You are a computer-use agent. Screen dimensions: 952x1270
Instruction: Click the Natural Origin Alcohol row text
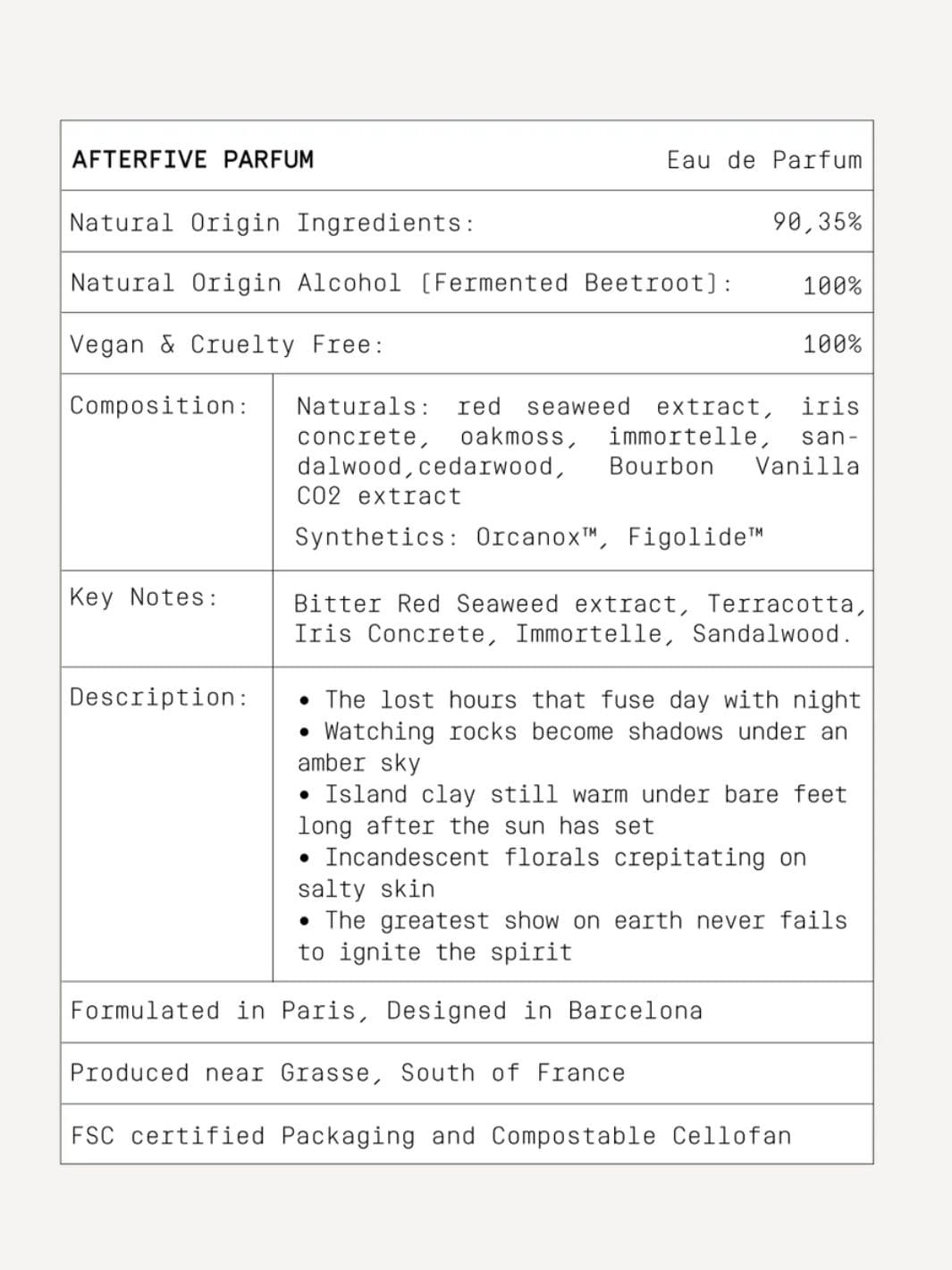click(x=401, y=283)
